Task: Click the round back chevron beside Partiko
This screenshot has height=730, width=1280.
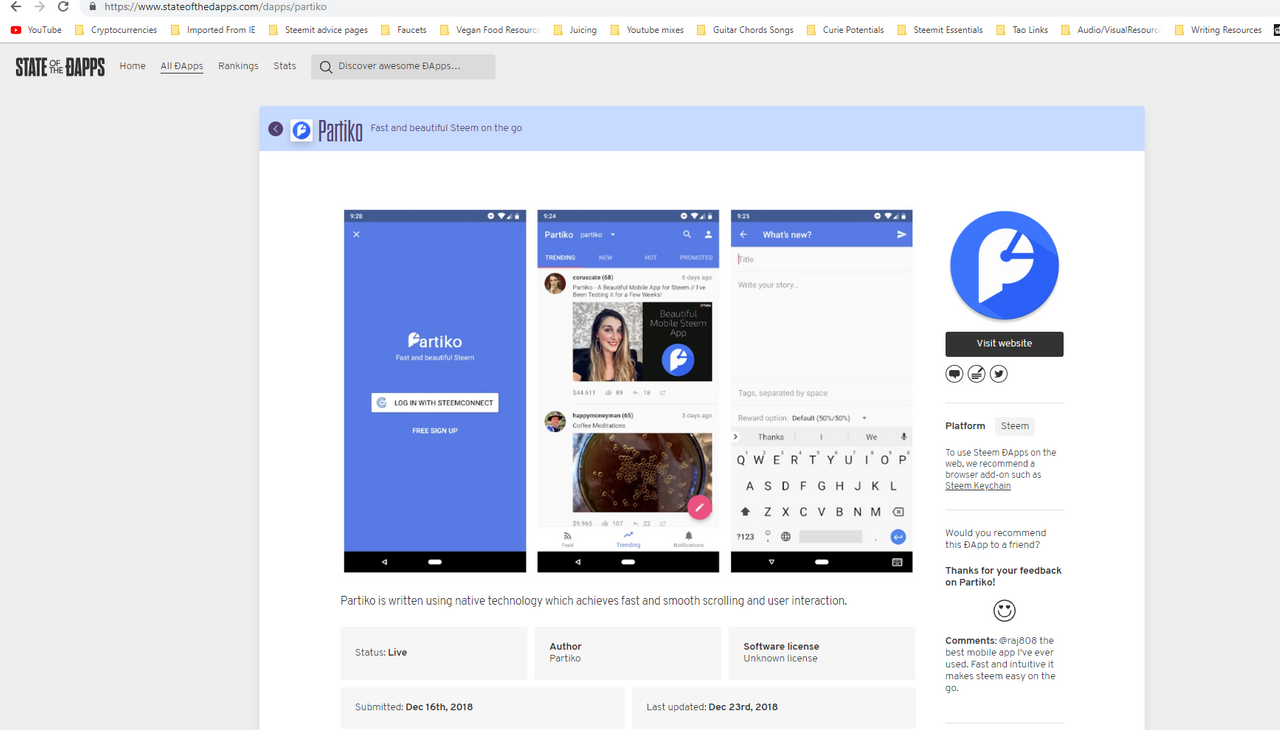Action: 276,129
